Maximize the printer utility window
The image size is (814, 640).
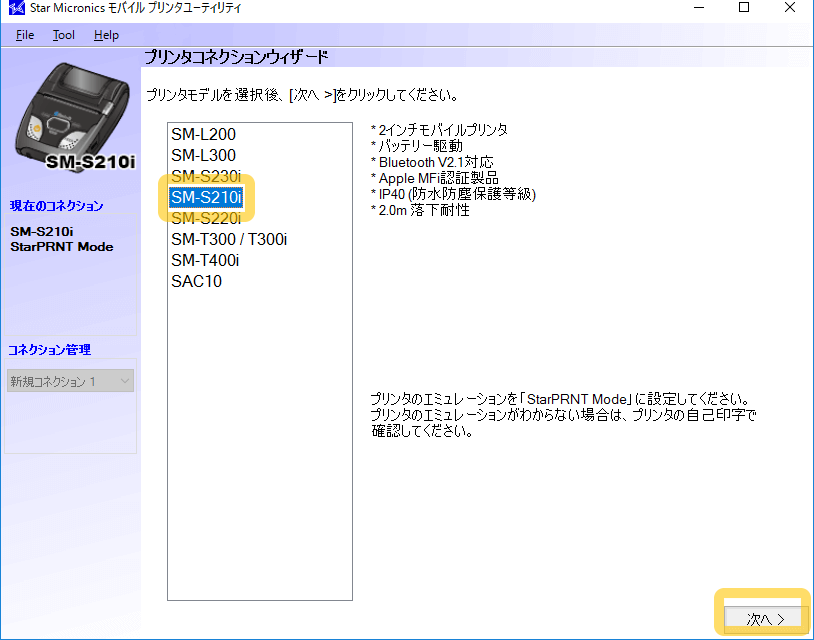744,9
